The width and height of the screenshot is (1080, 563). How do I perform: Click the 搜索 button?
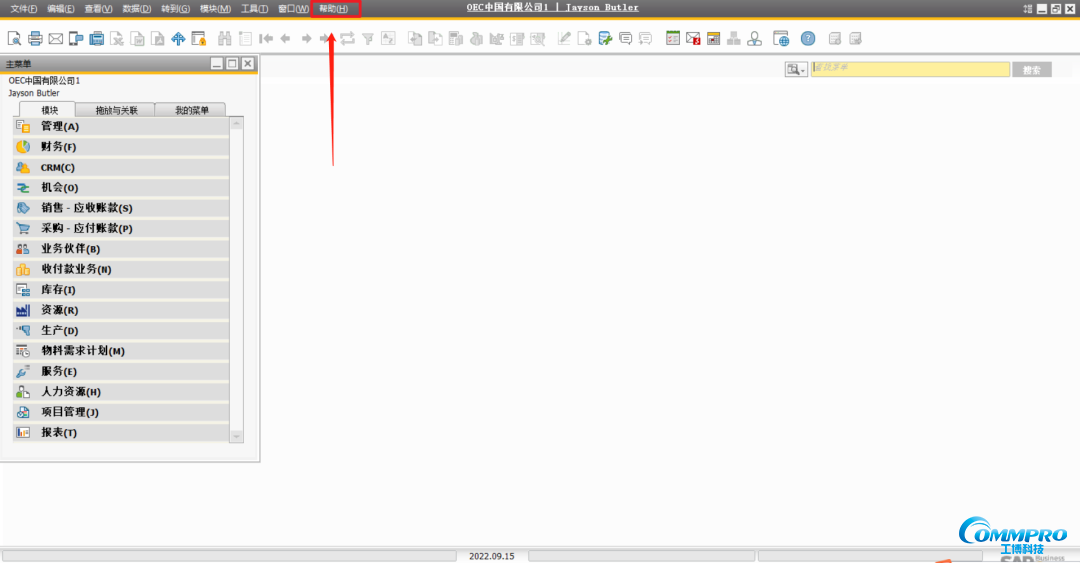[x=1032, y=70]
